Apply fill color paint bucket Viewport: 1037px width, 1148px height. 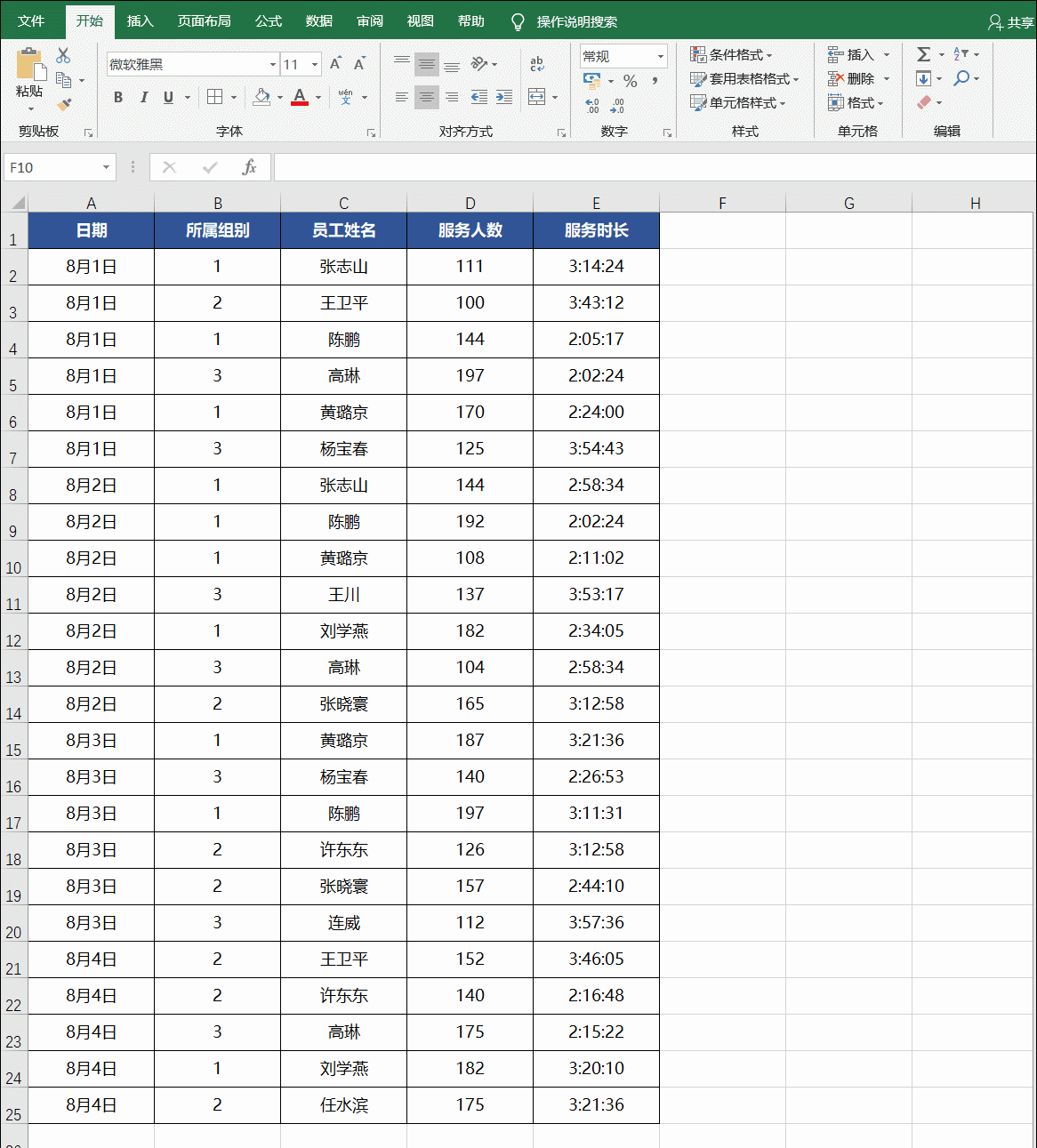pyautogui.click(x=261, y=97)
